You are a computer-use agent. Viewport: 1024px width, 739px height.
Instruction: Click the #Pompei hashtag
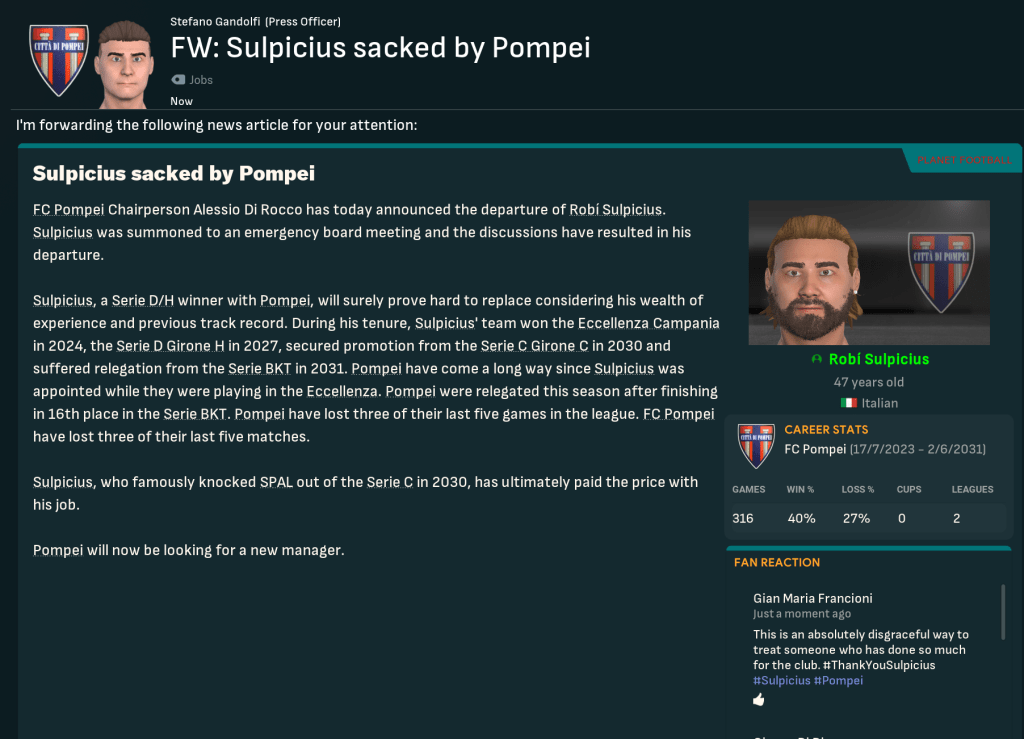click(x=838, y=680)
